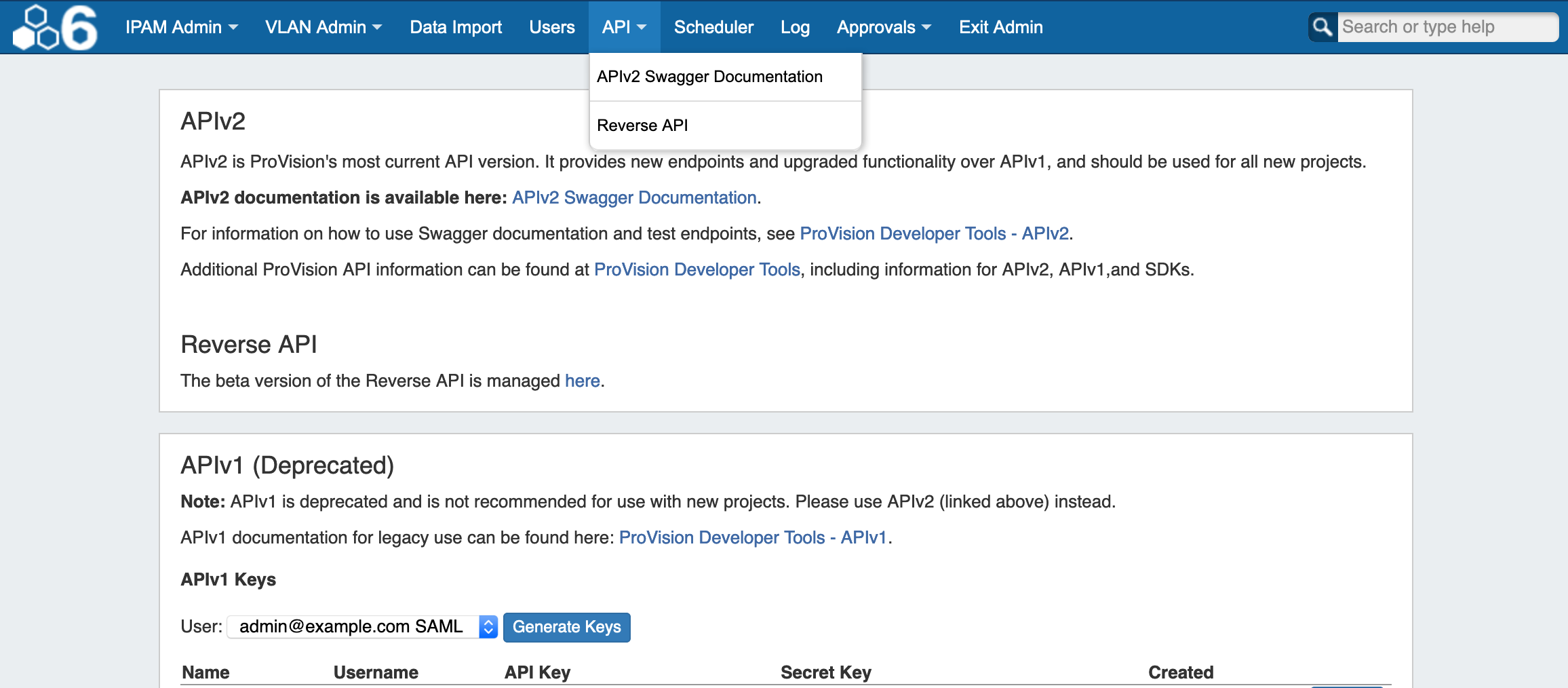Image resolution: width=1568 pixels, height=688 pixels.
Task: Select APIv2 Swagger Documentation from dropdown menu
Action: point(709,77)
